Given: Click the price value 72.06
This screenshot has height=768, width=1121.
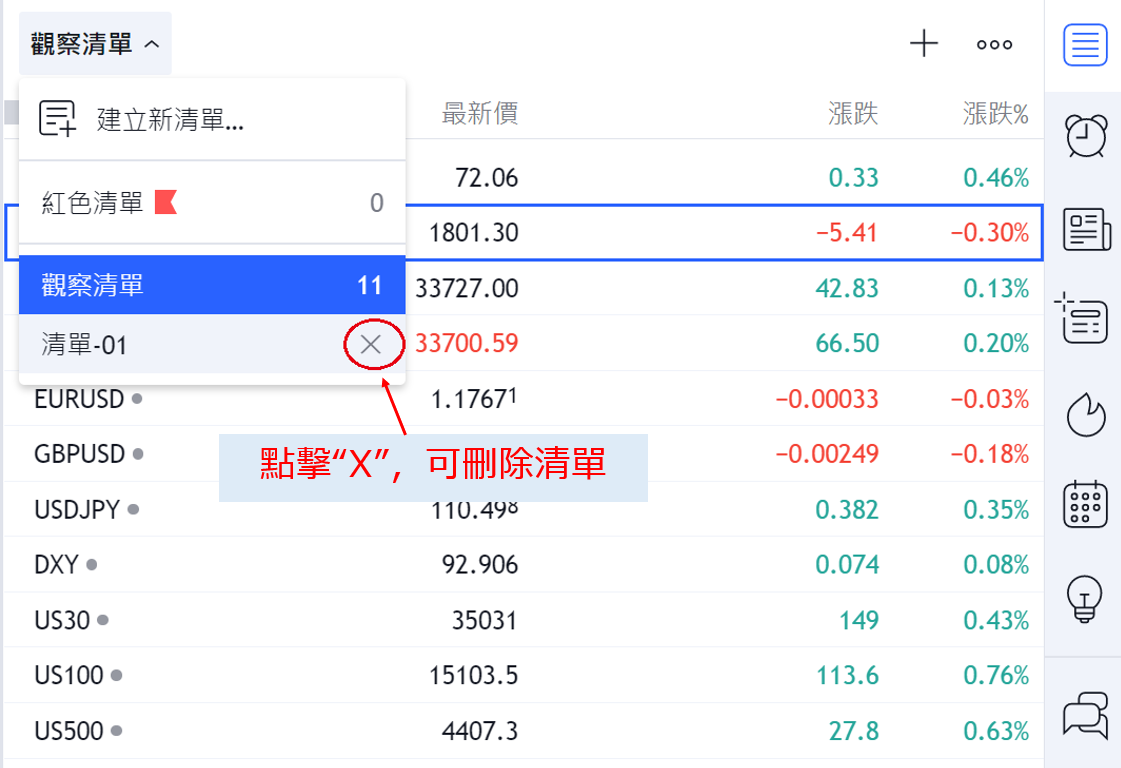Looking at the screenshot, I should click(x=486, y=177).
